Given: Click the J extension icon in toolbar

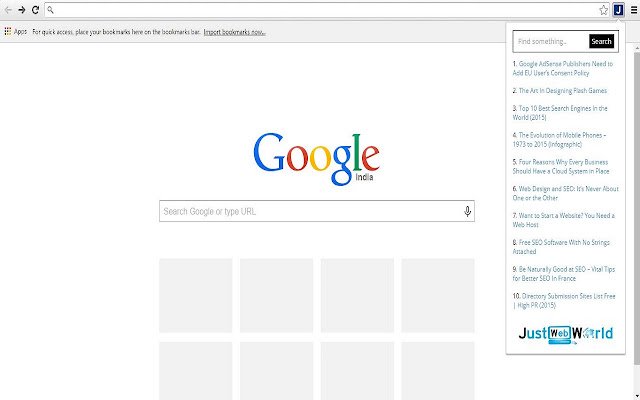Looking at the screenshot, I should 618,10.
